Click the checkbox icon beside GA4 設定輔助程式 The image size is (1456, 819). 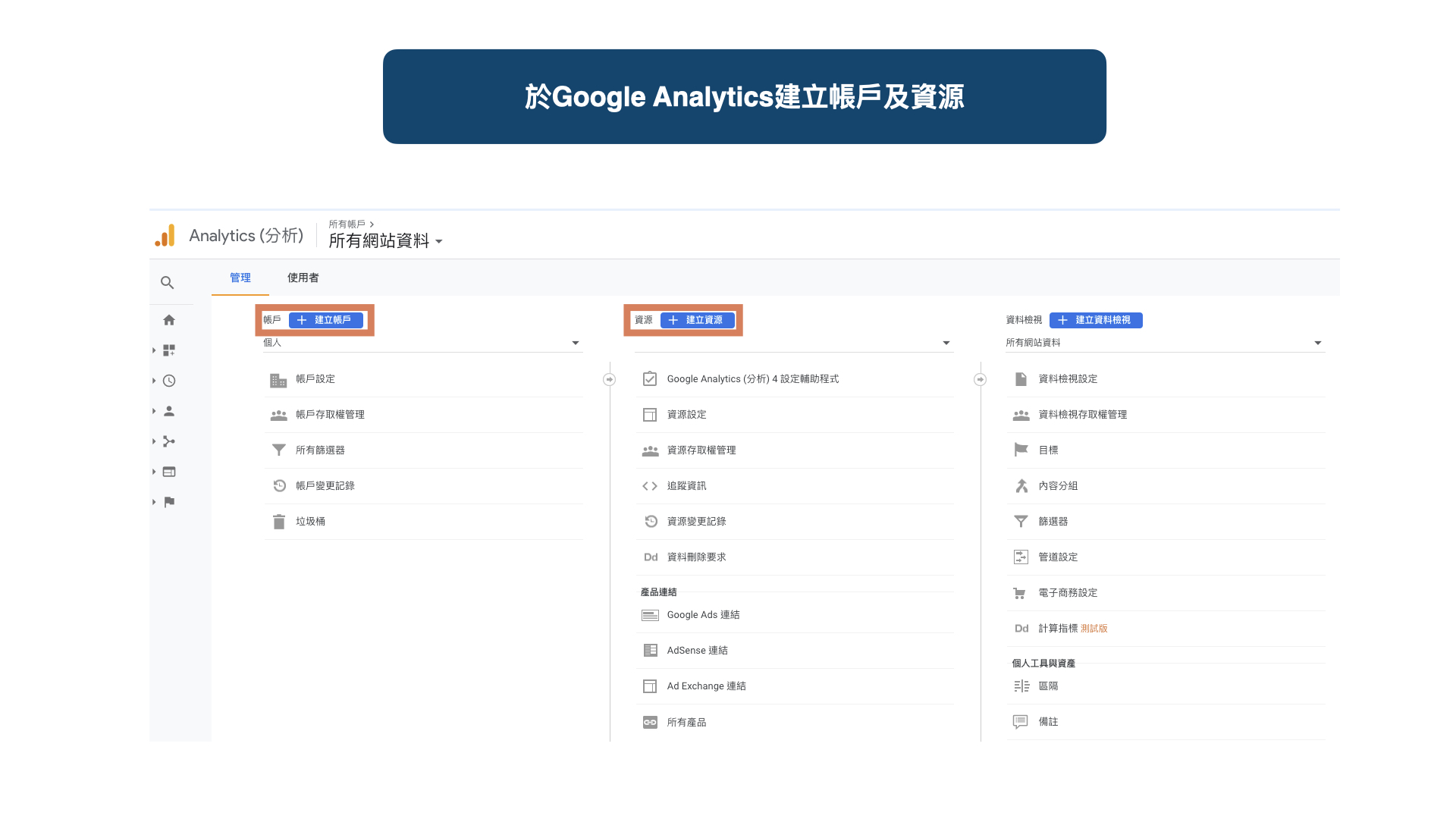650,379
